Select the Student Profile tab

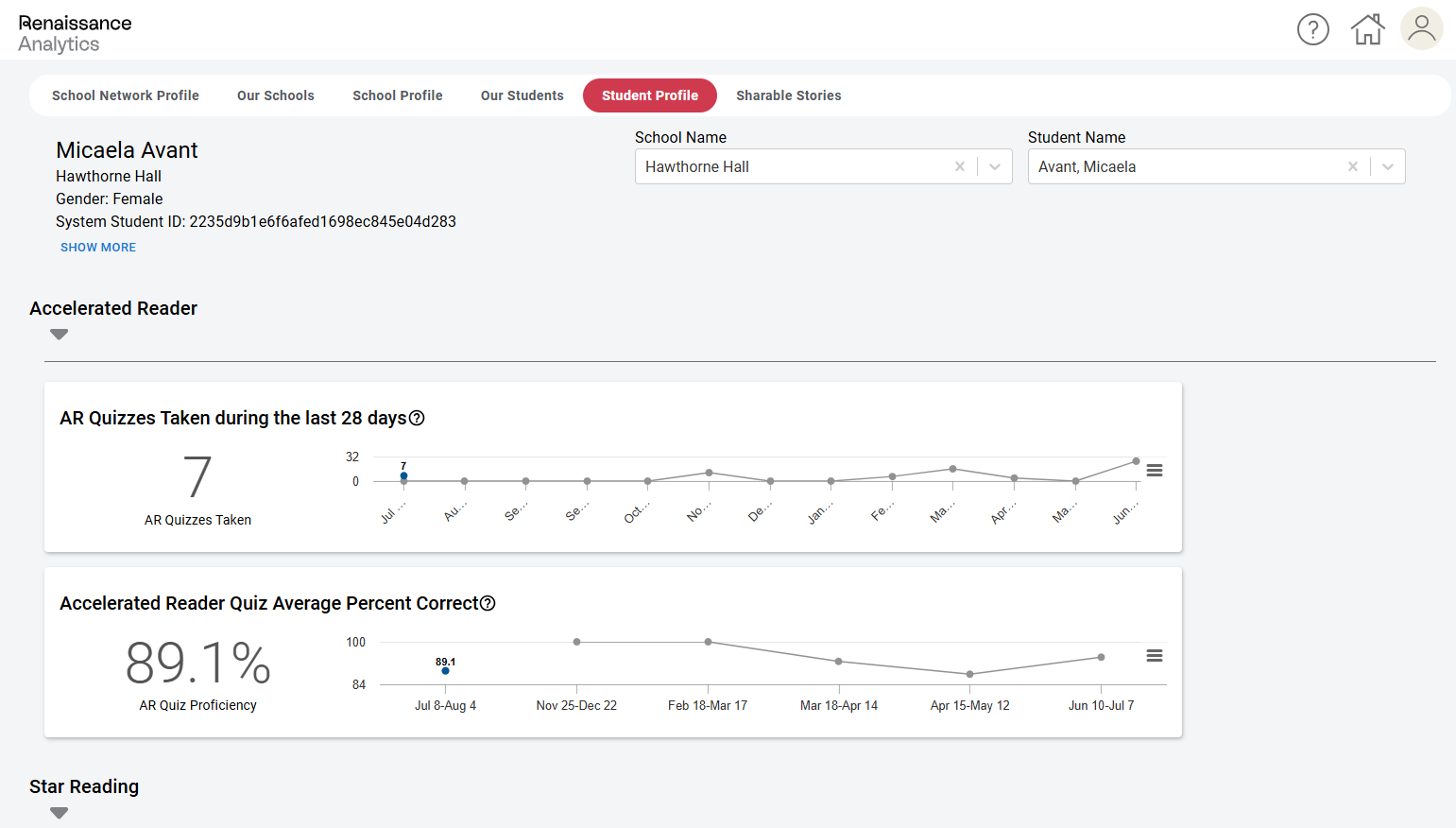(x=650, y=95)
